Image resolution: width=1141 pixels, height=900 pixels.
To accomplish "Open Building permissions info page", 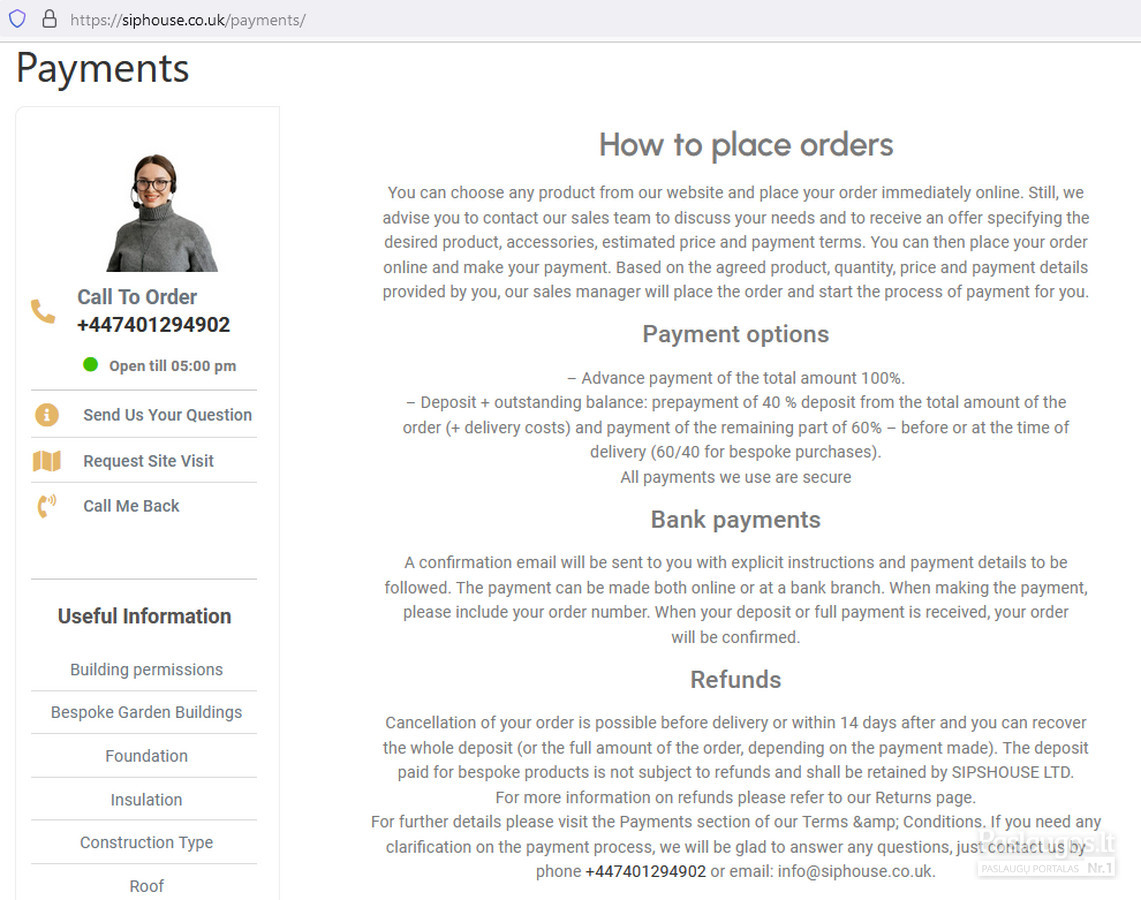I will [146, 669].
